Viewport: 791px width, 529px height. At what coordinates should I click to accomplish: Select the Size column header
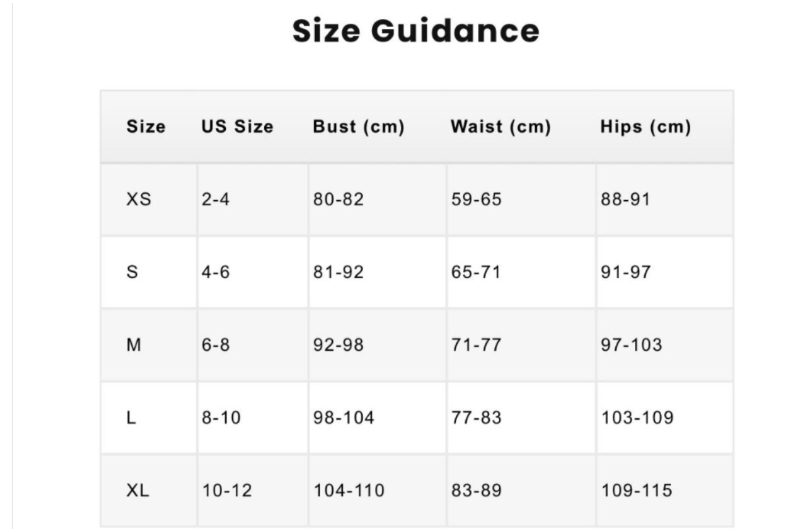tap(146, 127)
